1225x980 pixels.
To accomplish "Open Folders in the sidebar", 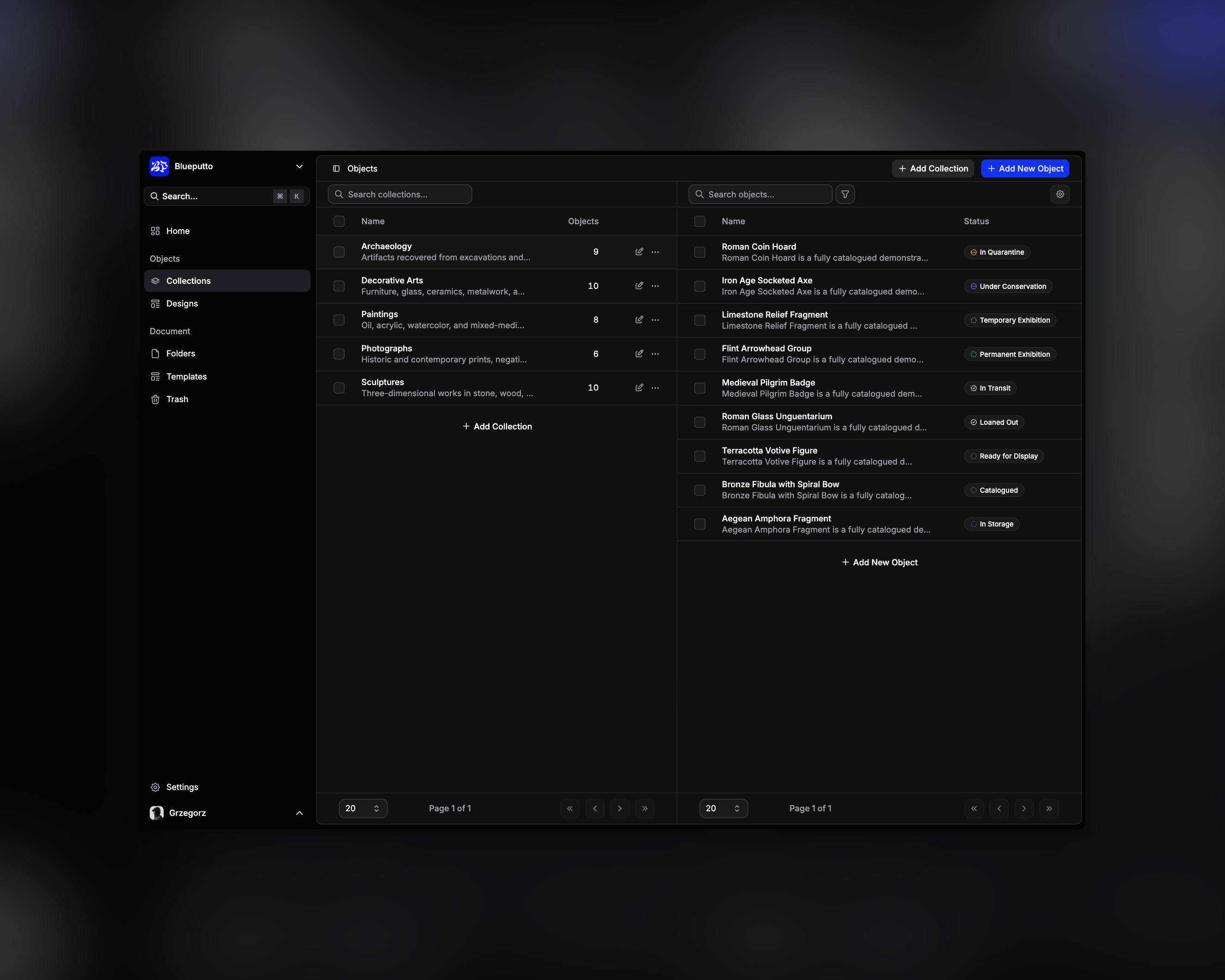I will click(x=227, y=353).
